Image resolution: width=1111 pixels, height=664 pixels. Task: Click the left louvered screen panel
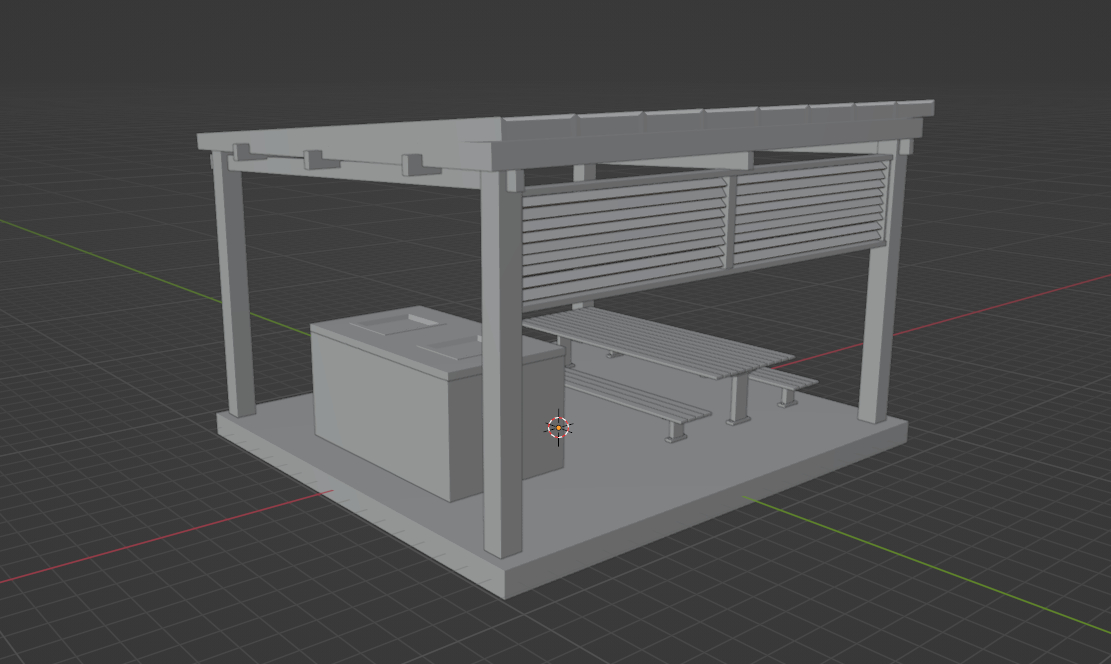tap(624, 236)
